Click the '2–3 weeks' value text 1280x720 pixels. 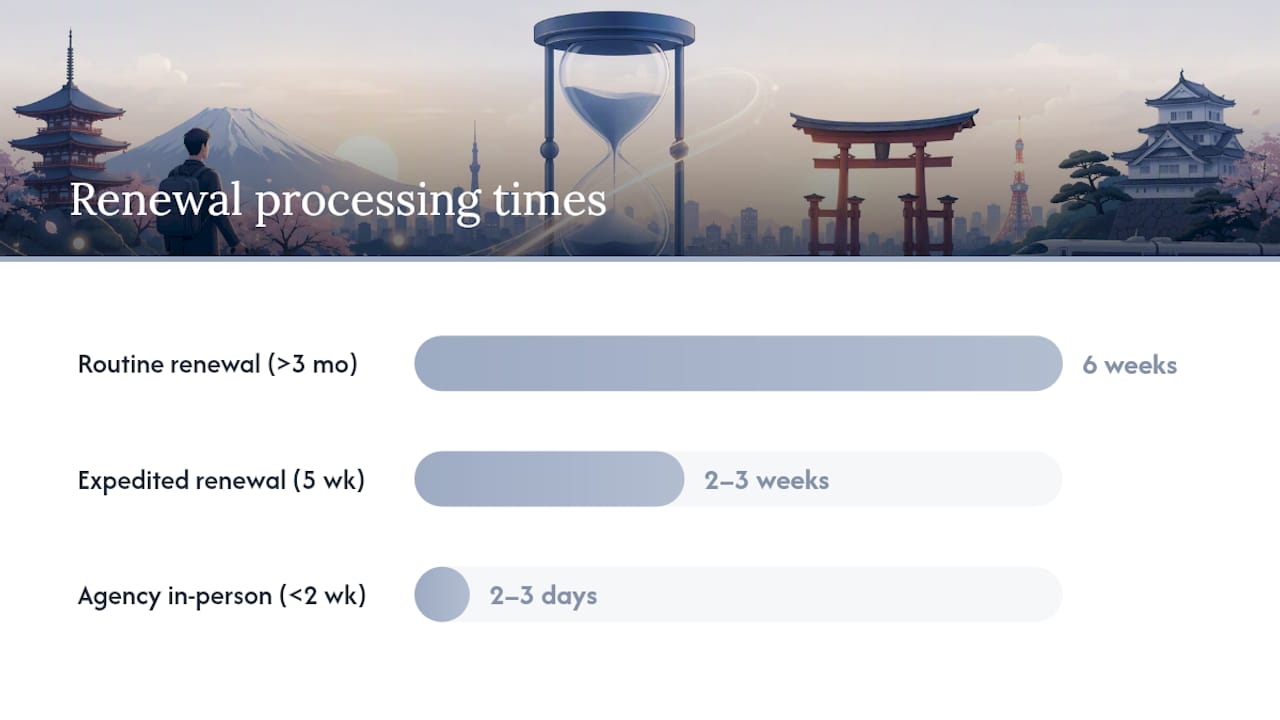coord(767,480)
